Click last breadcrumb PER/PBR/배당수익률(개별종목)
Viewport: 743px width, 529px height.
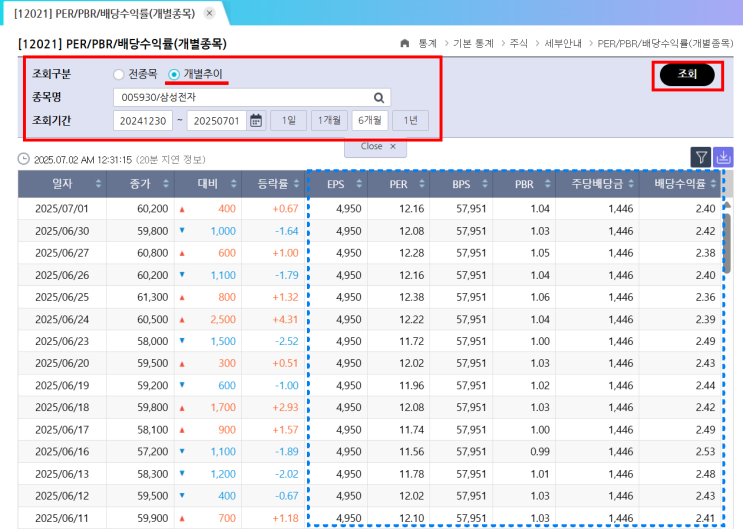(665, 44)
